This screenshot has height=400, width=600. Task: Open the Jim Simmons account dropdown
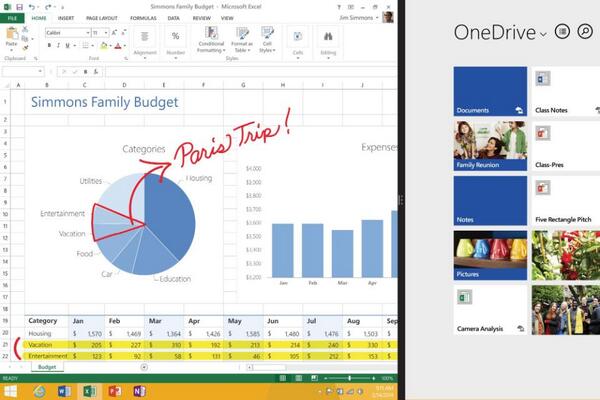[377, 18]
